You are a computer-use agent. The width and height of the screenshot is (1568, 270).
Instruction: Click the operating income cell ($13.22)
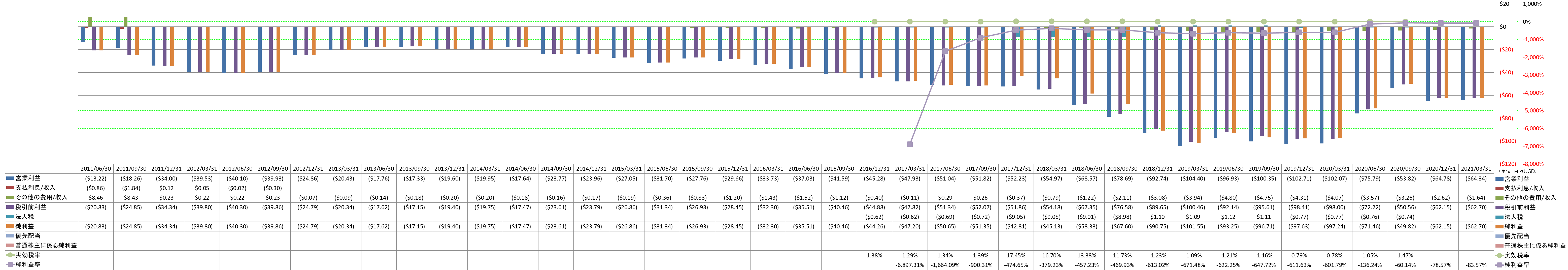click(x=95, y=178)
